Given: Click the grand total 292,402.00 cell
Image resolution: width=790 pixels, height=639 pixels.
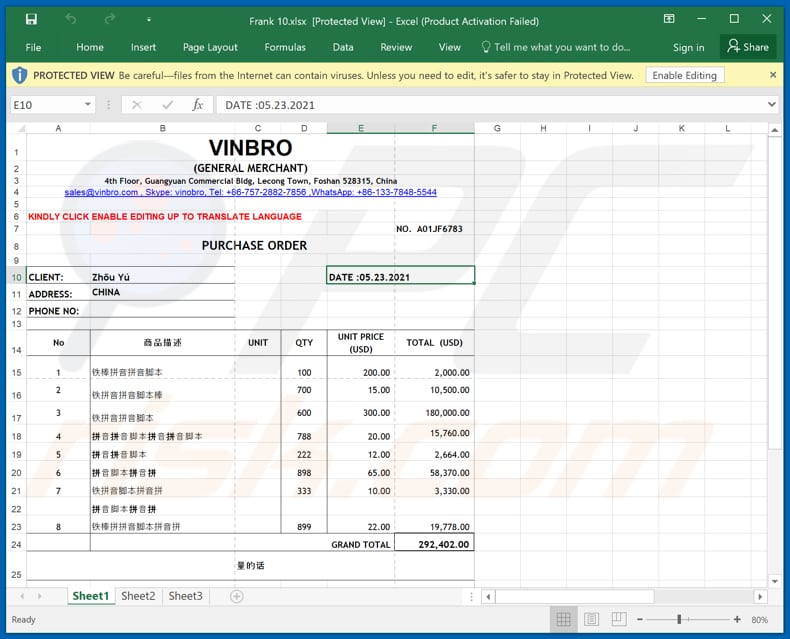Looking at the screenshot, I should [x=435, y=544].
